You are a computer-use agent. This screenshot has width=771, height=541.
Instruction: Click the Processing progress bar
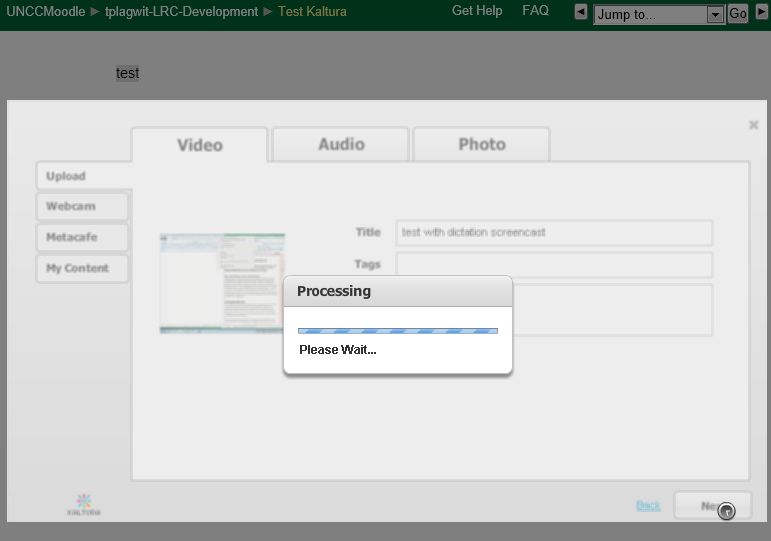click(397, 331)
